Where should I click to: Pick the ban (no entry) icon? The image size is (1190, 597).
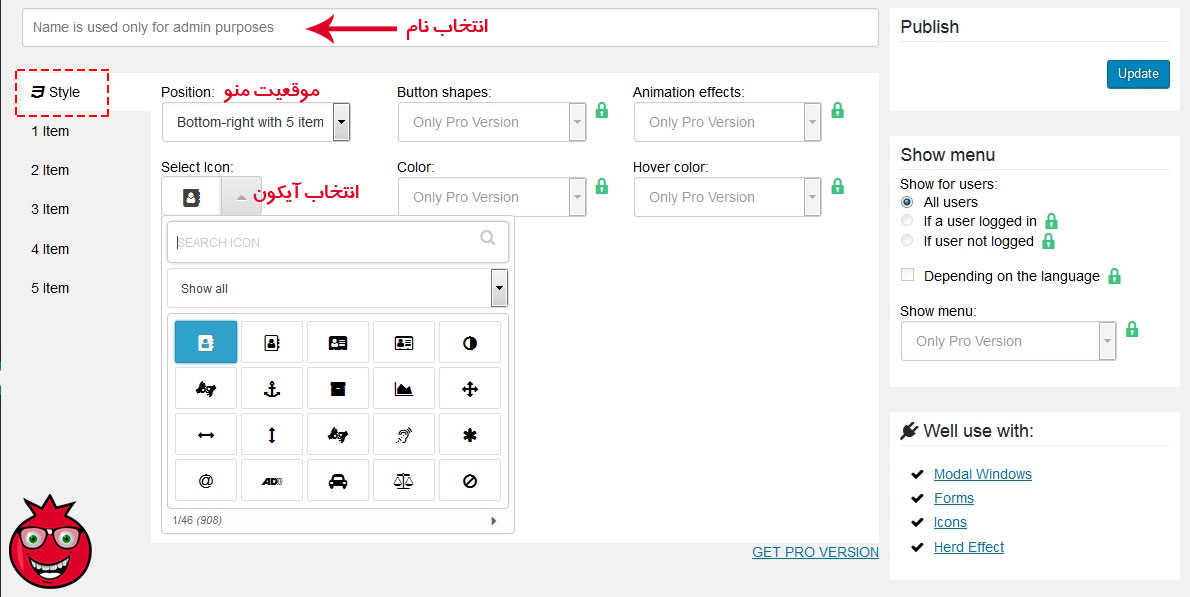(470, 479)
